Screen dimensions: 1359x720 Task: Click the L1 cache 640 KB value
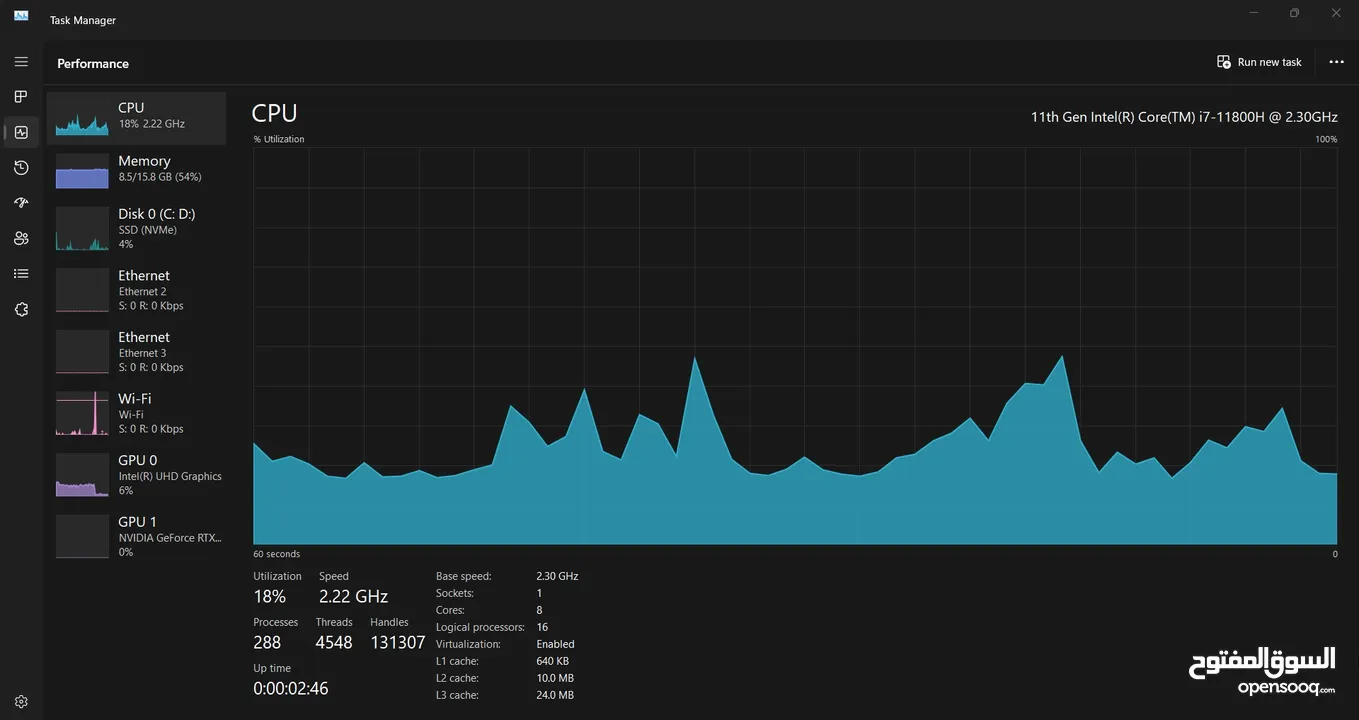point(553,661)
